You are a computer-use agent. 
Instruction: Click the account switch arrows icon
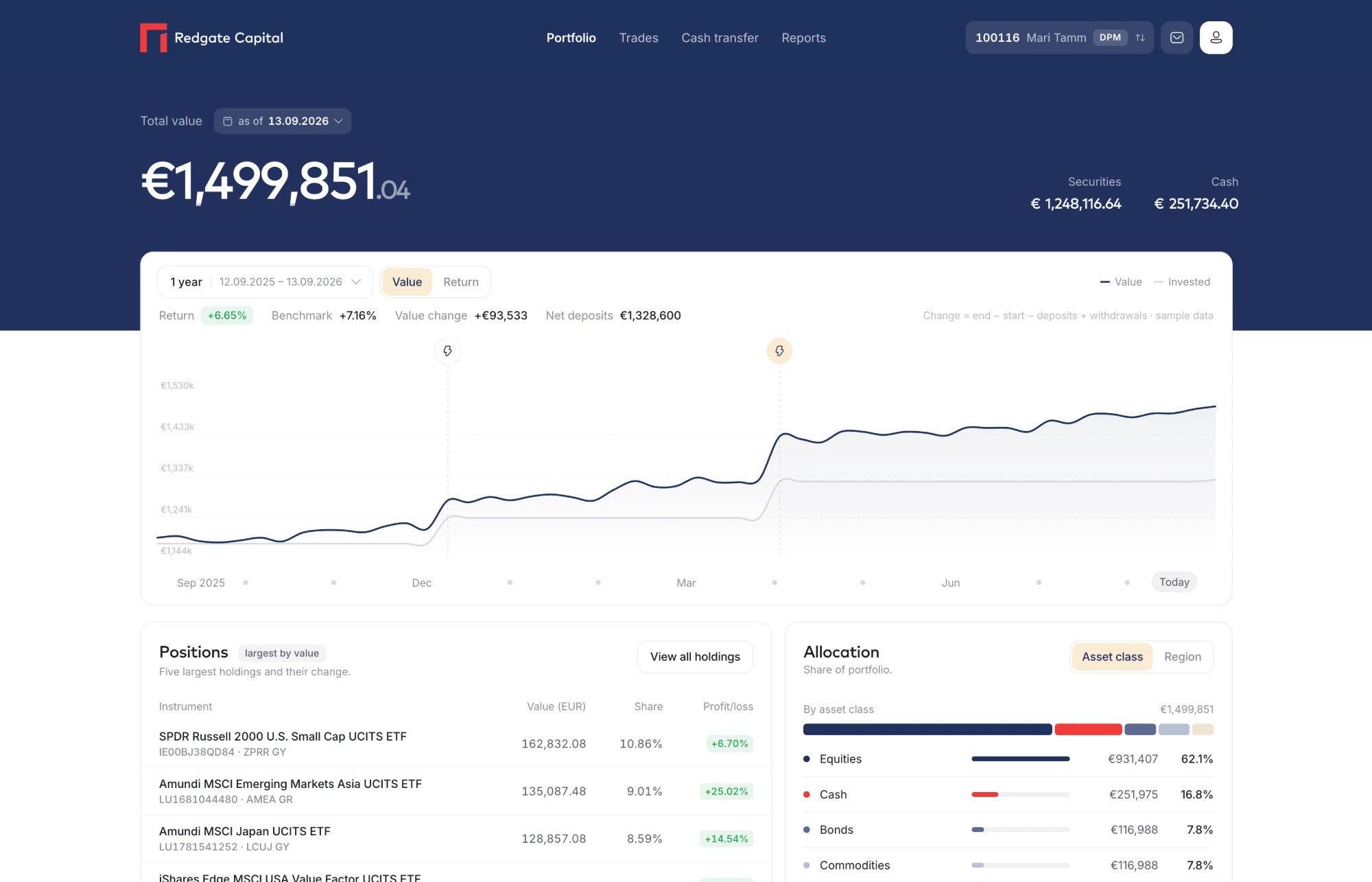click(x=1140, y=38)
